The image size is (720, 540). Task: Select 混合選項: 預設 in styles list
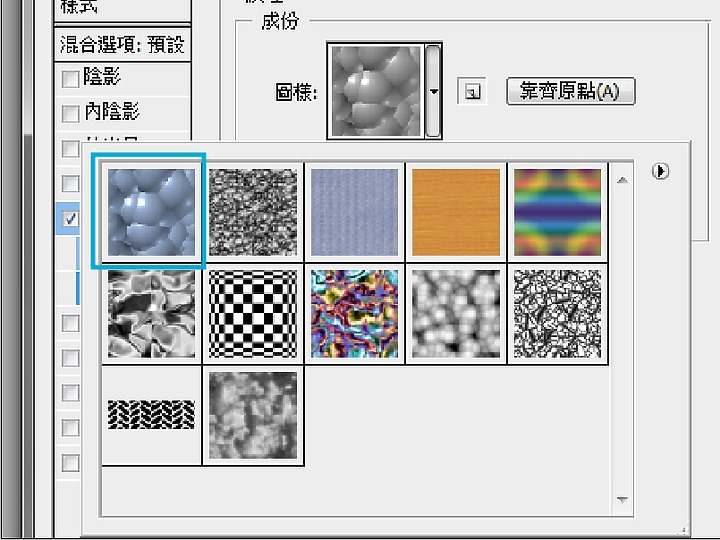122,45
